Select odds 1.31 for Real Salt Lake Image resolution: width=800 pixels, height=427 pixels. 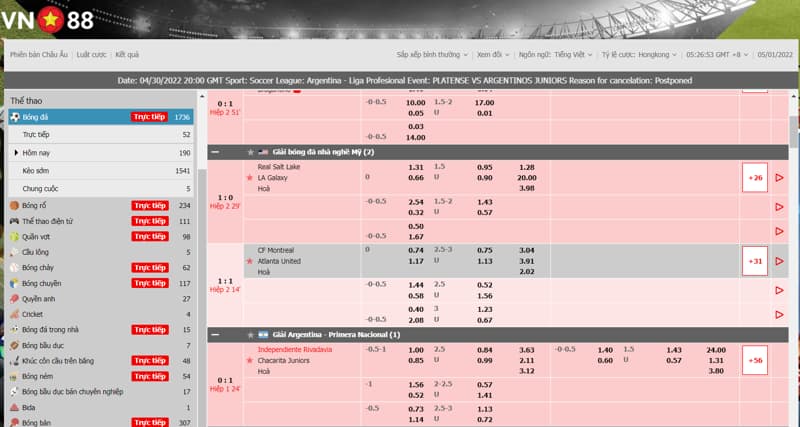[x=416, y=167]
